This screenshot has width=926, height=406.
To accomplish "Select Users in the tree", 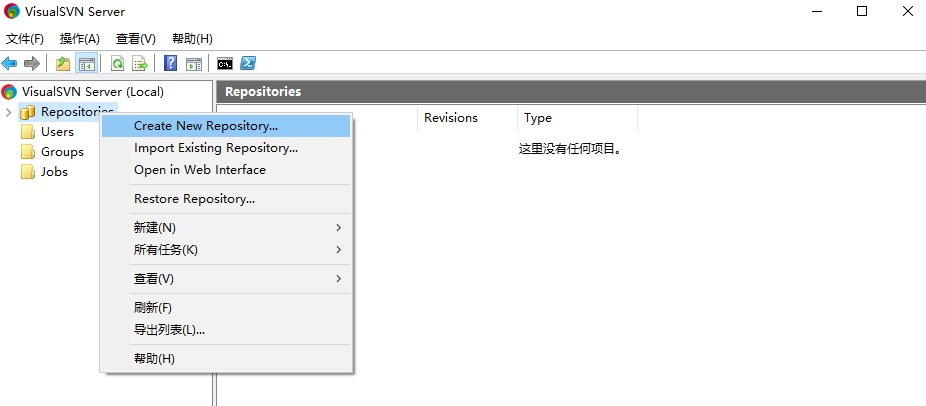I will (x=57, y=132).
